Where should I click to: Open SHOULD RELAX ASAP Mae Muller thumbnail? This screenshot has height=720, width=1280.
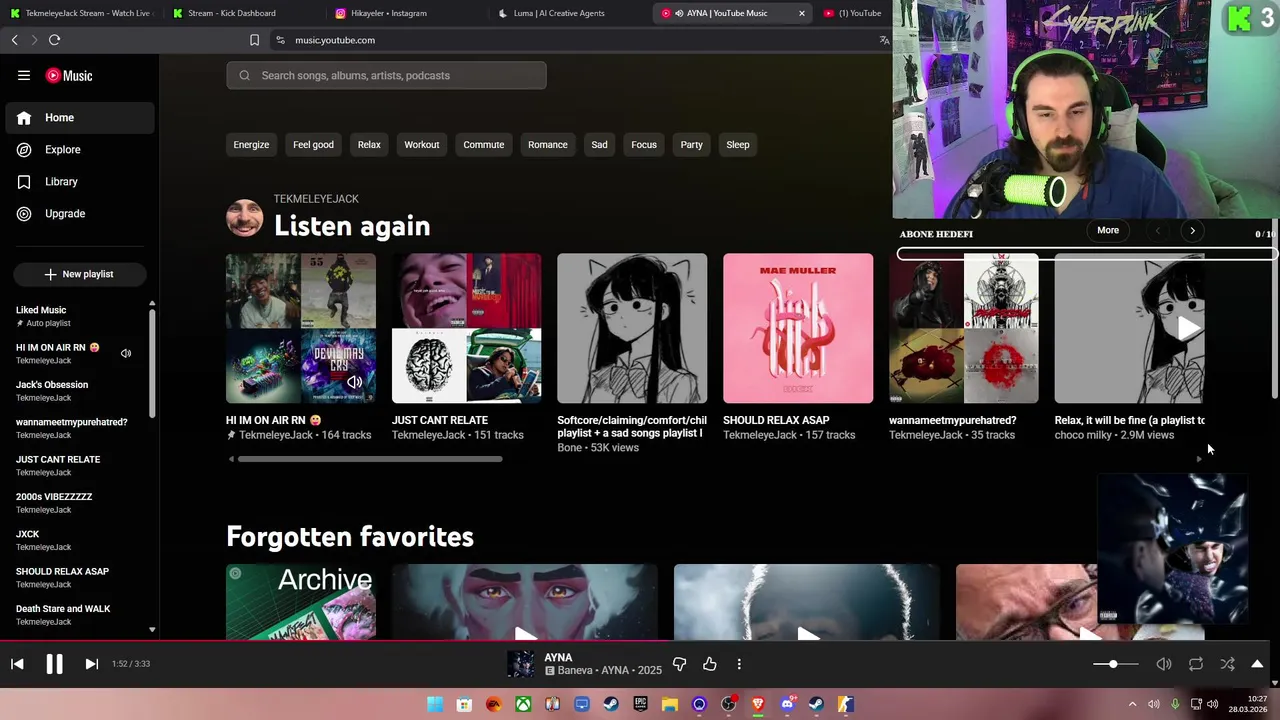pos(798,328)
